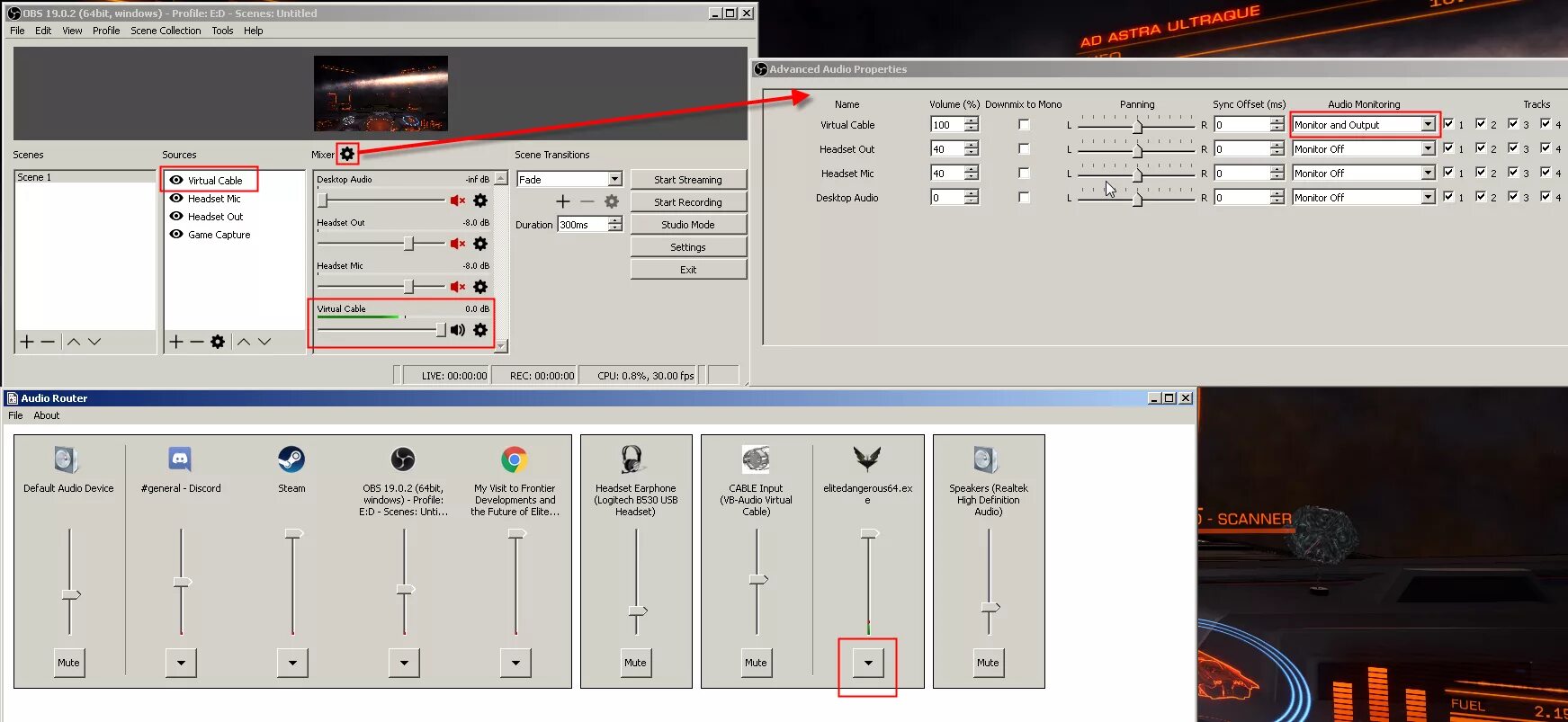Image resolution: width=1568 pixels, height=722 pixels.
Task: Mute the Virtual Cable speaker icon
Action: (x=458, y=330)
